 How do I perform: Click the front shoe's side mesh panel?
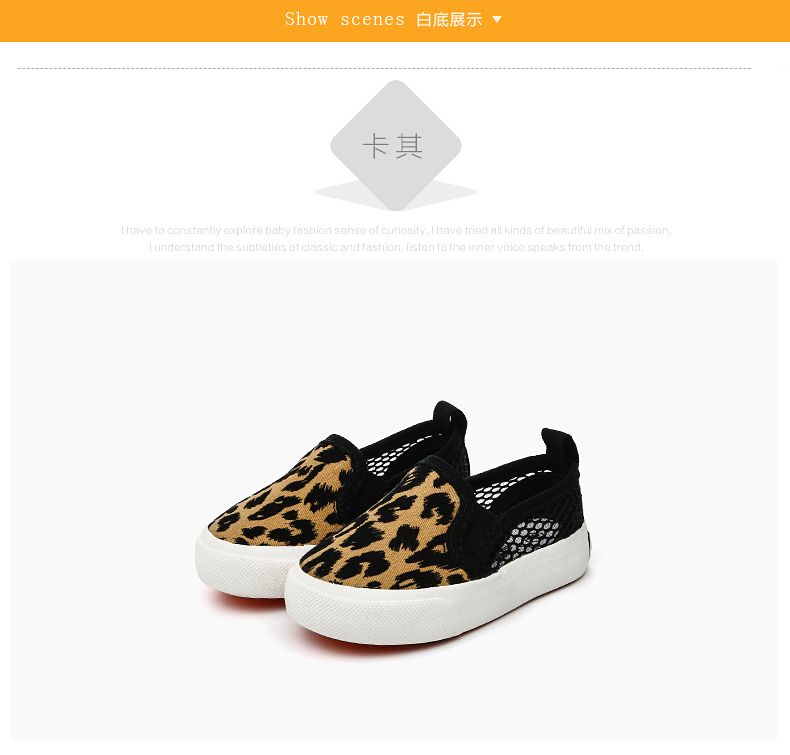click(x=529, y=541)
